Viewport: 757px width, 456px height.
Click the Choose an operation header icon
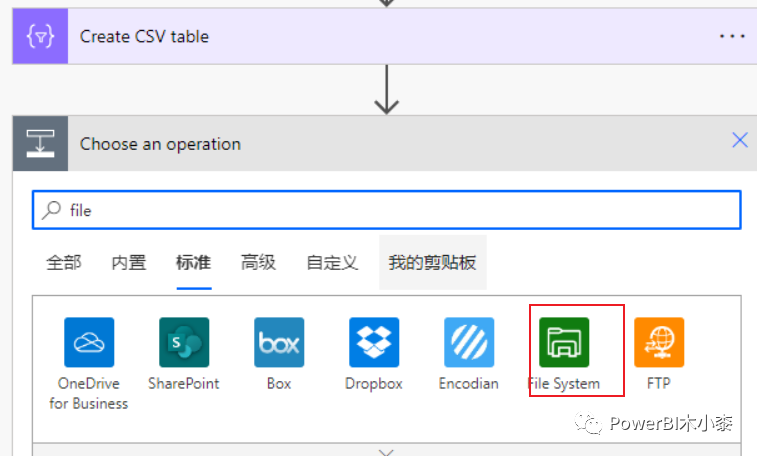pos(41,143)
